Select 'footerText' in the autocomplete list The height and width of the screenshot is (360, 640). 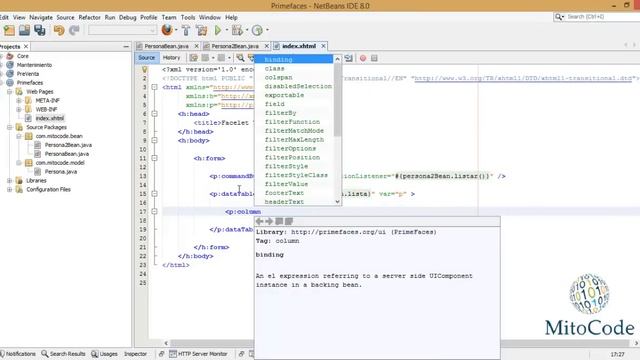284,193
